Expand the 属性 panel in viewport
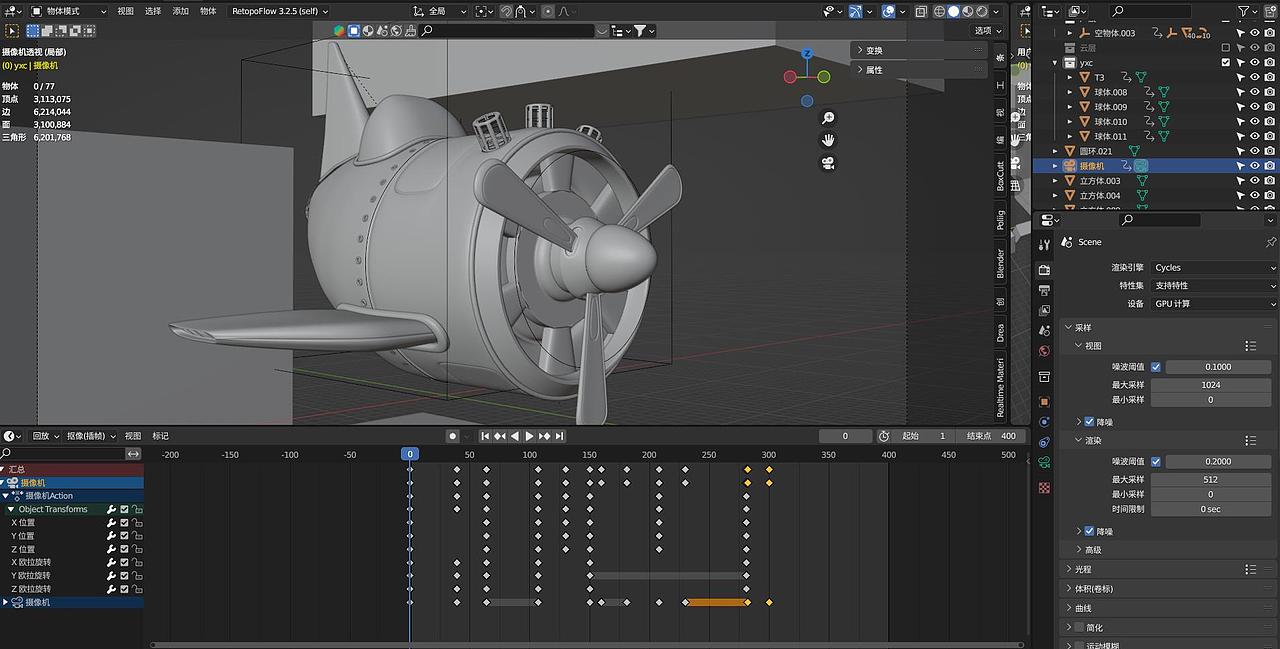Viewport: 1280px width, 649px height. [x=919, y=70]
